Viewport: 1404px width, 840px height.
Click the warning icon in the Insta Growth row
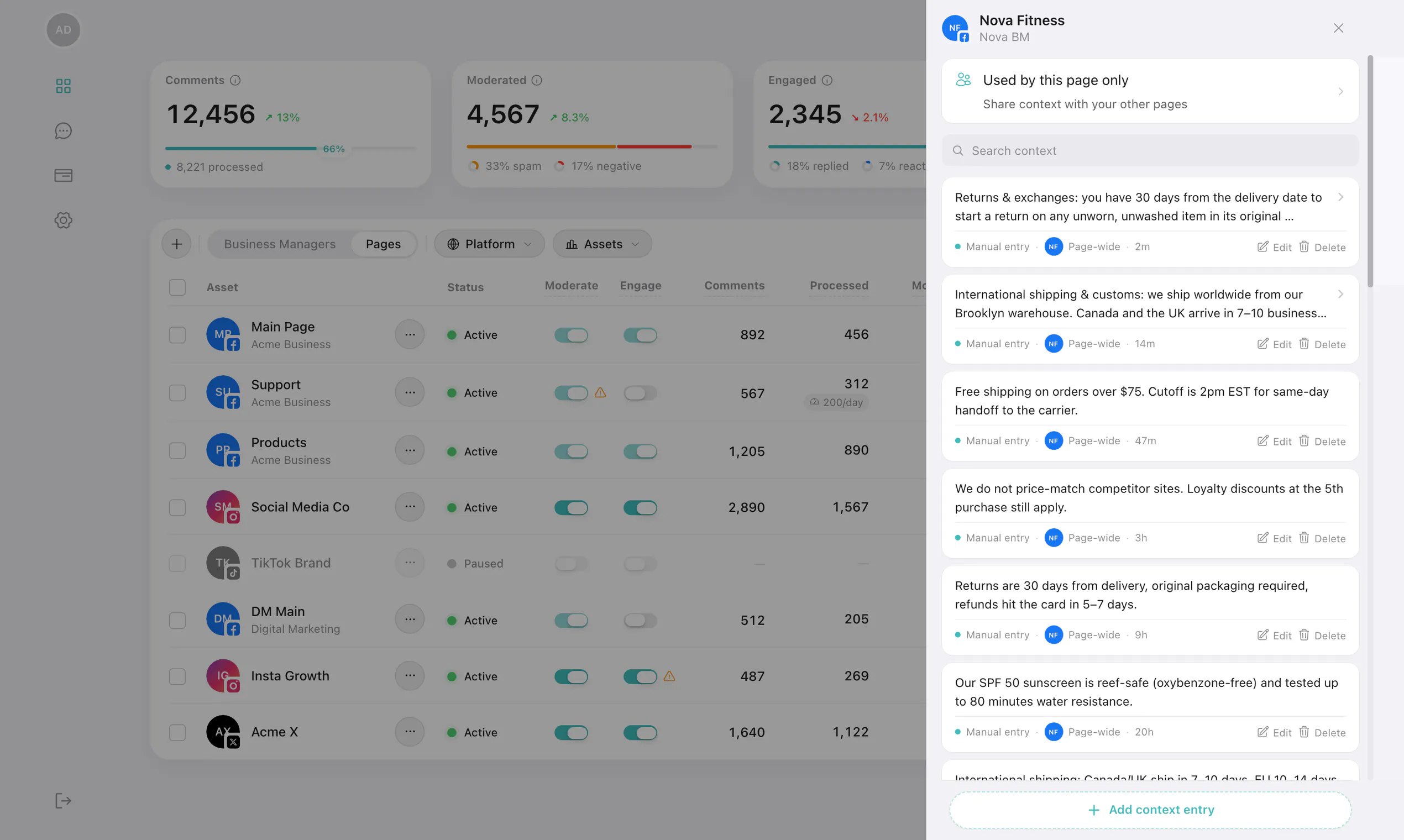coord(669,676)
